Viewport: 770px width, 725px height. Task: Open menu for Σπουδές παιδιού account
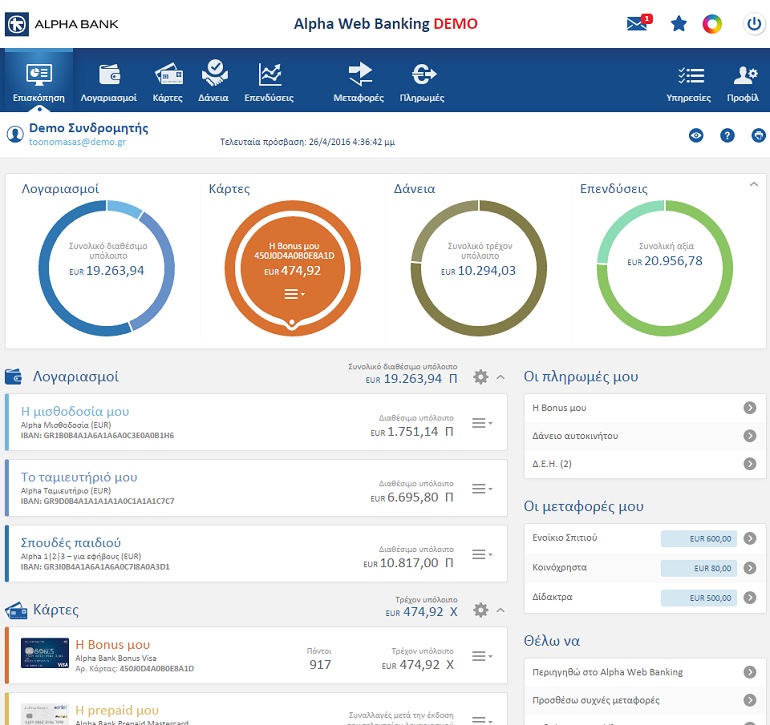click(x=482, y=555)
